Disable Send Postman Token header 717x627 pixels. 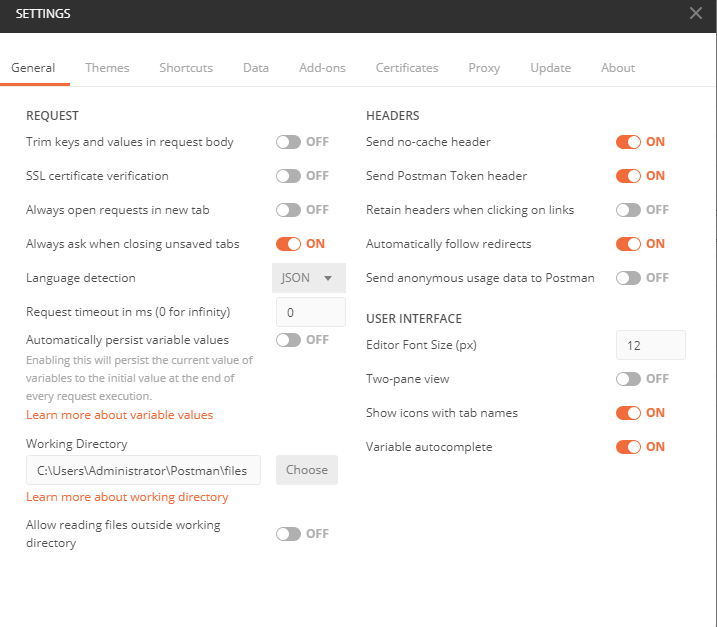click(628, 176)
